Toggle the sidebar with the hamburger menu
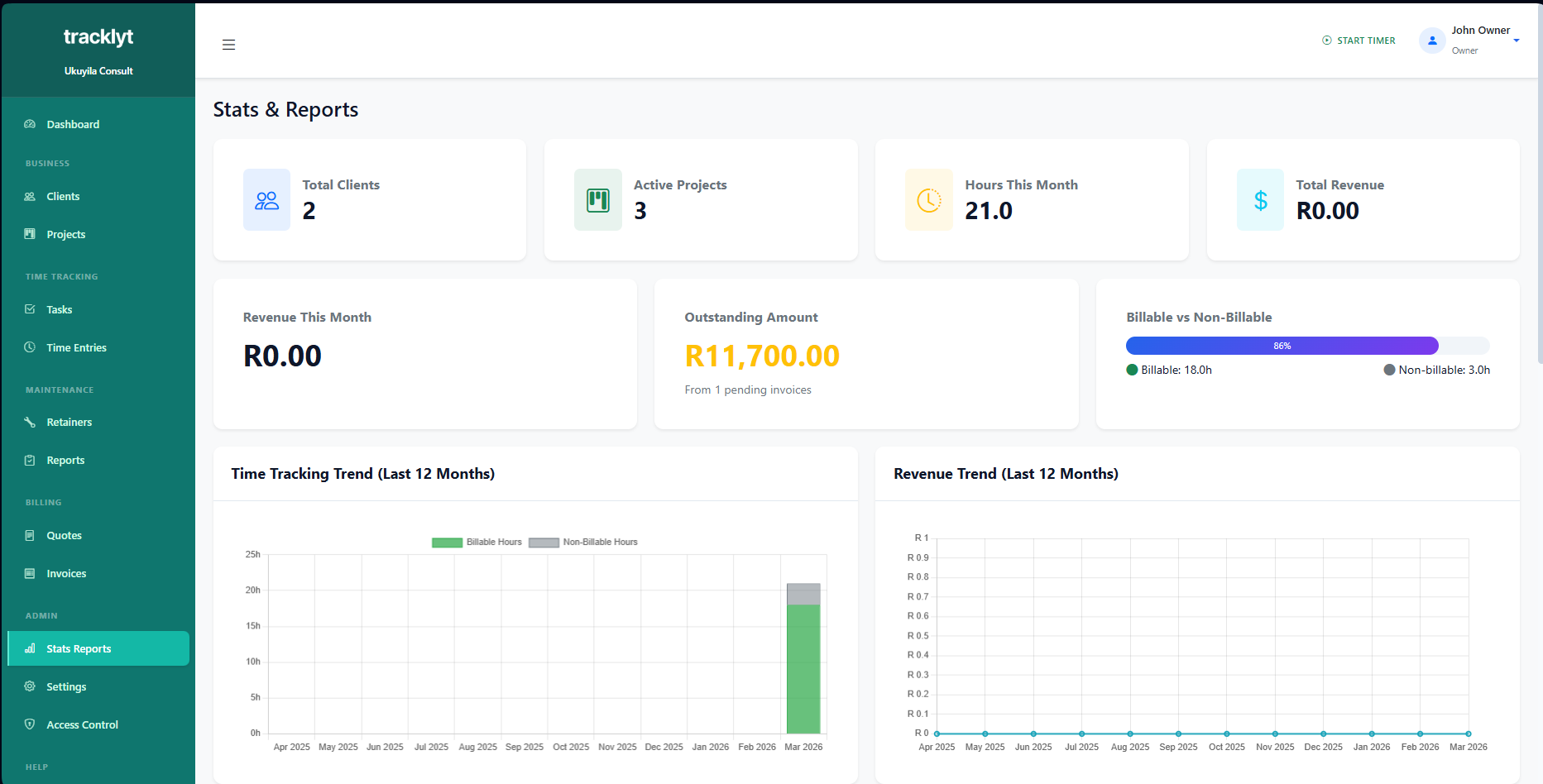 point(228,45)
